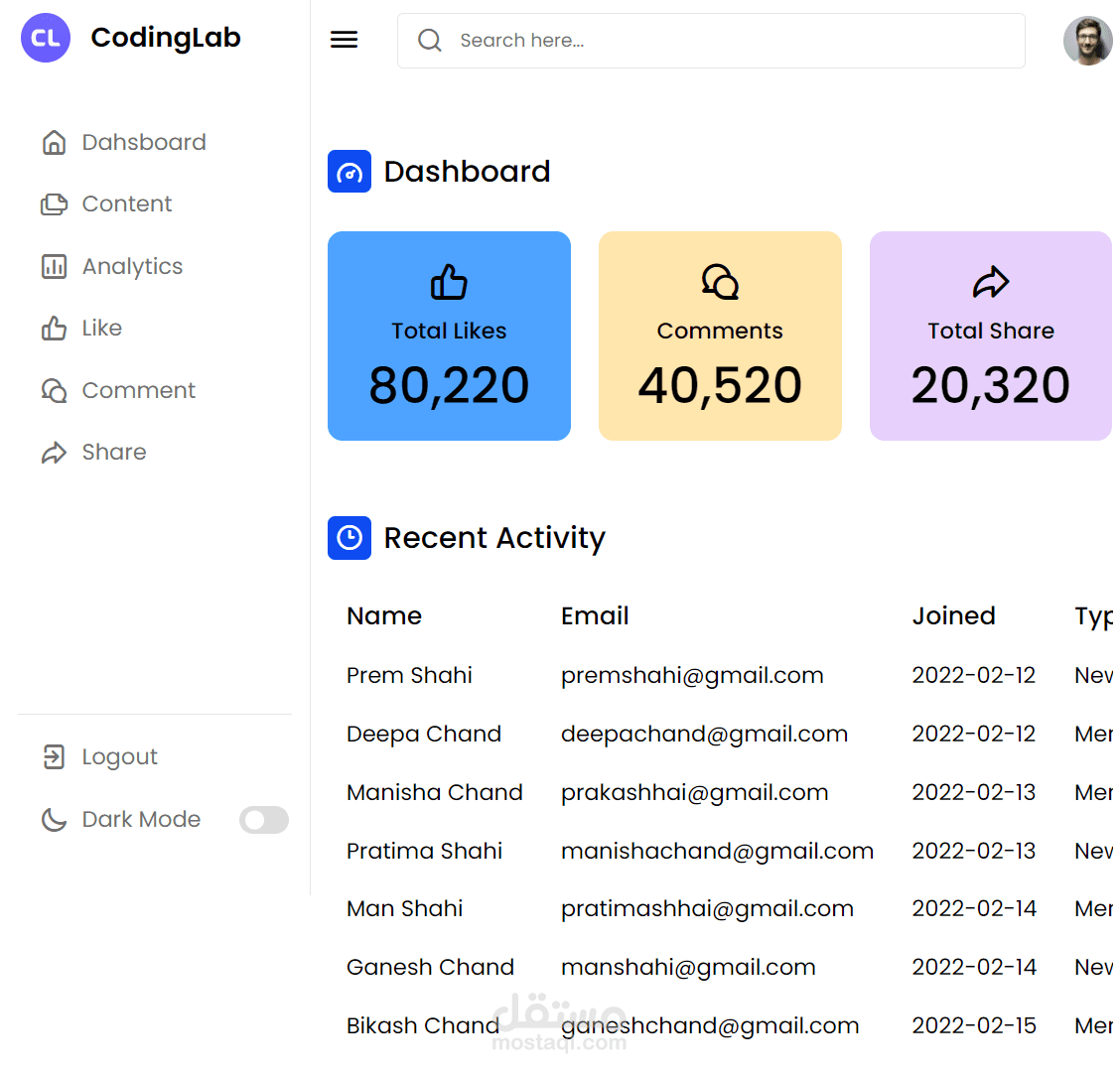Click the Total Share card label
This screenshot has height=1076, width=1120.
point(991,331)
